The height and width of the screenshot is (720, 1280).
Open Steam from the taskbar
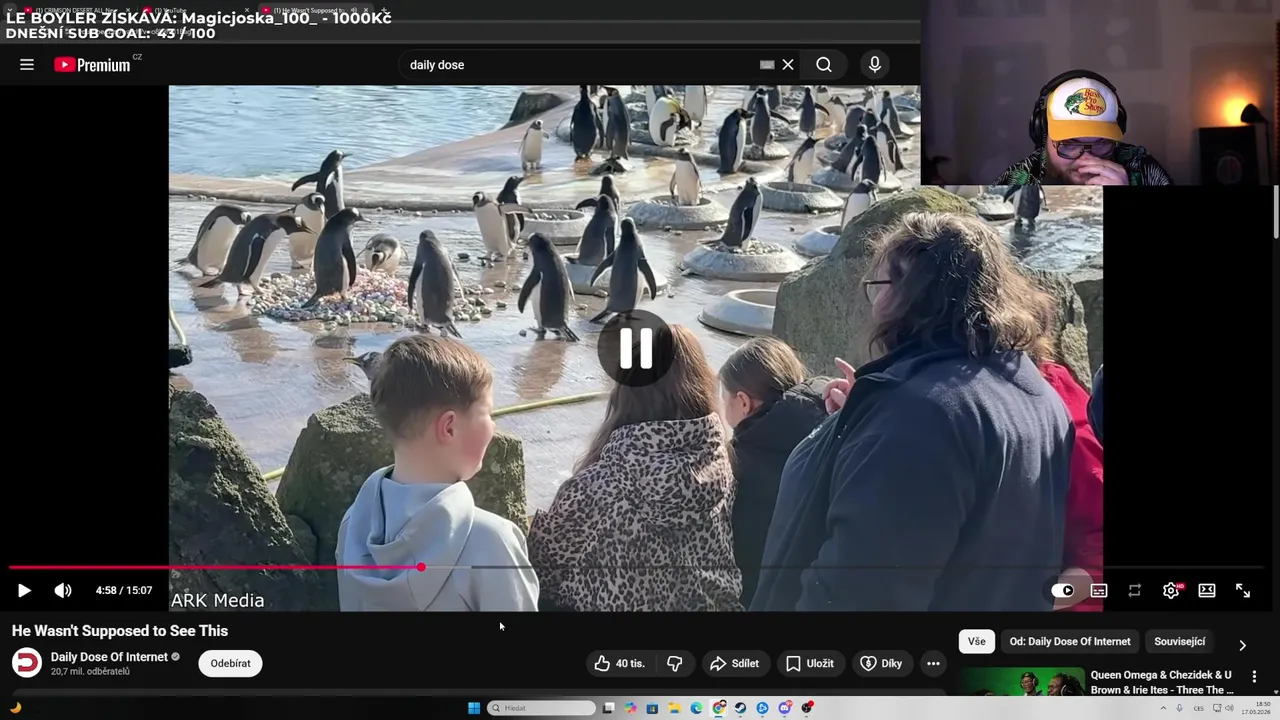[740, 708]
